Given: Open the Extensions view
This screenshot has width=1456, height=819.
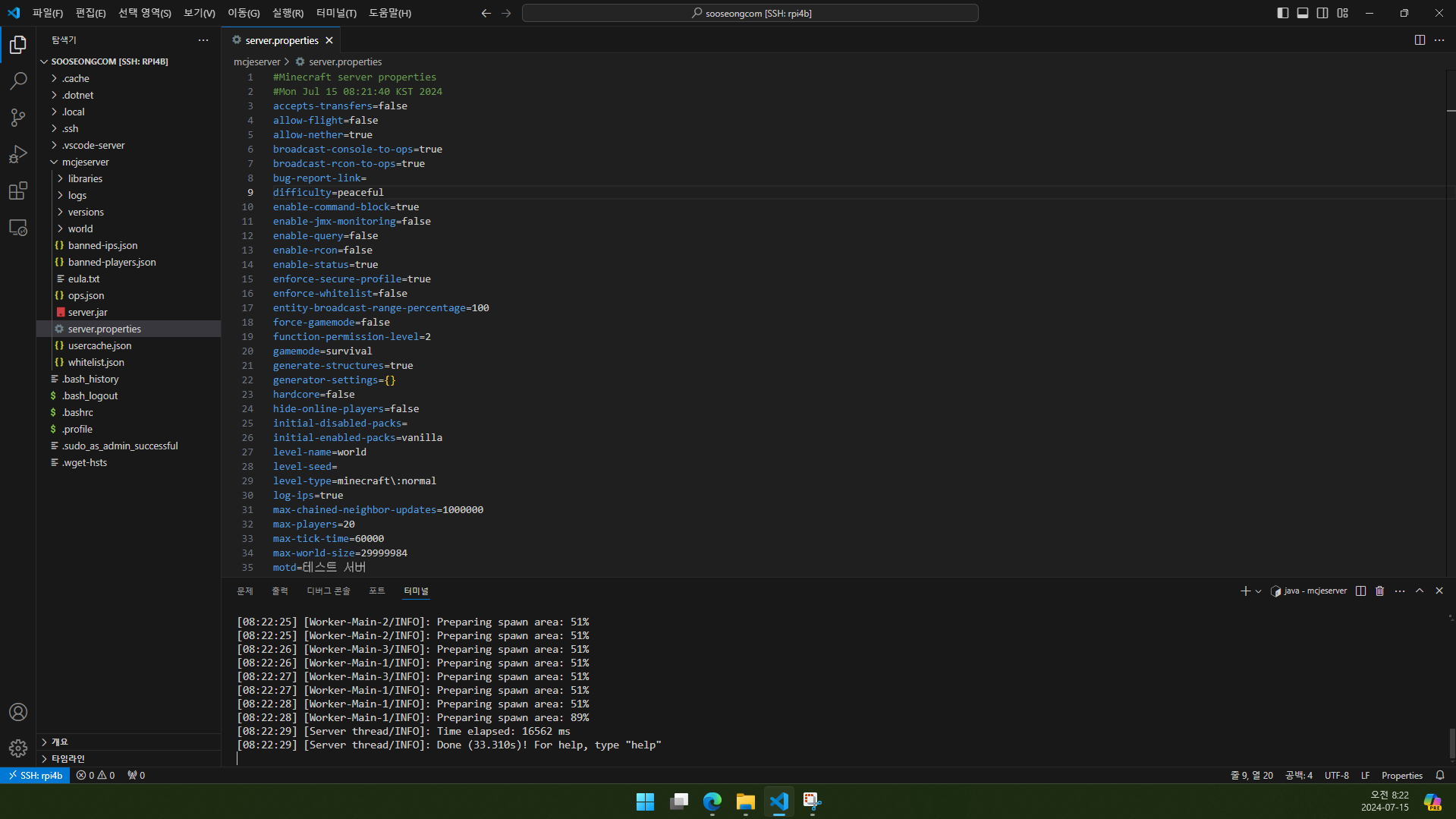Looking at the screenshot, I should point(18,191).
